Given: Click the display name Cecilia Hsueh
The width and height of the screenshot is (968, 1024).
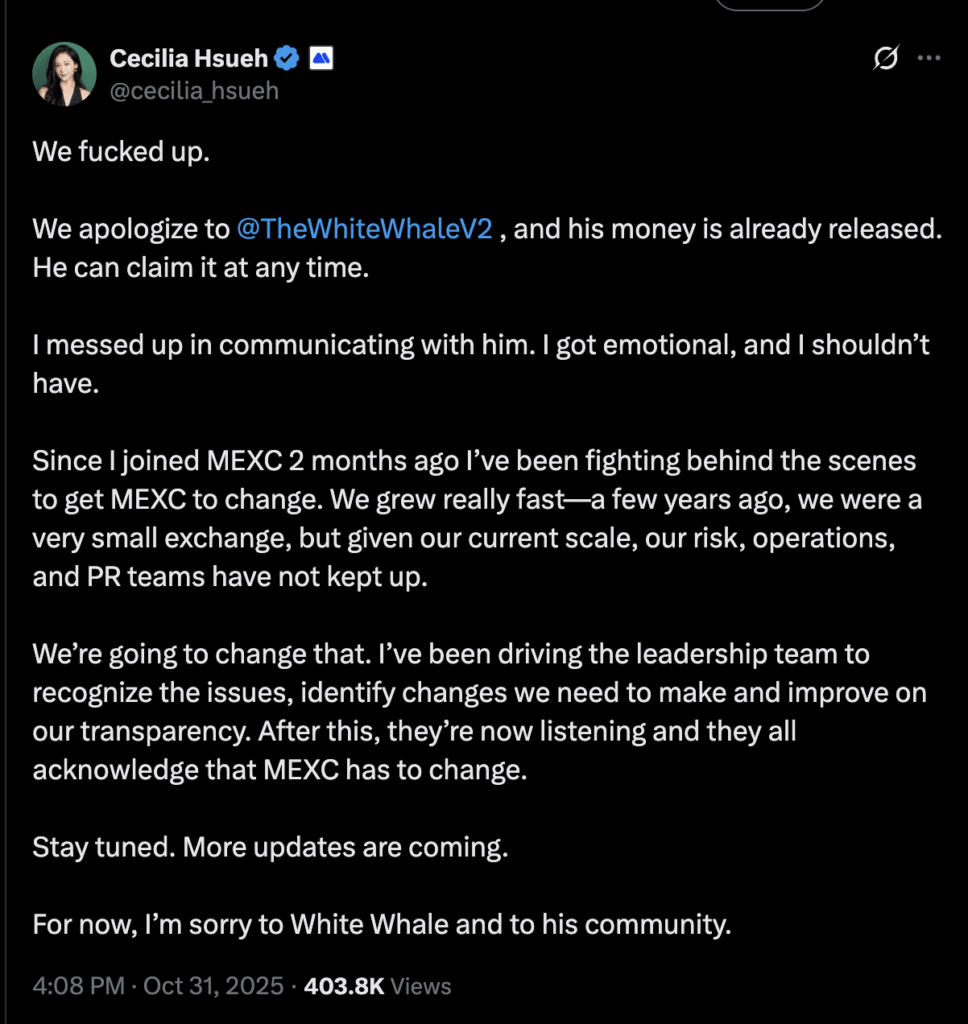Looking at the screenshot, I should click(x=189, y=59).
